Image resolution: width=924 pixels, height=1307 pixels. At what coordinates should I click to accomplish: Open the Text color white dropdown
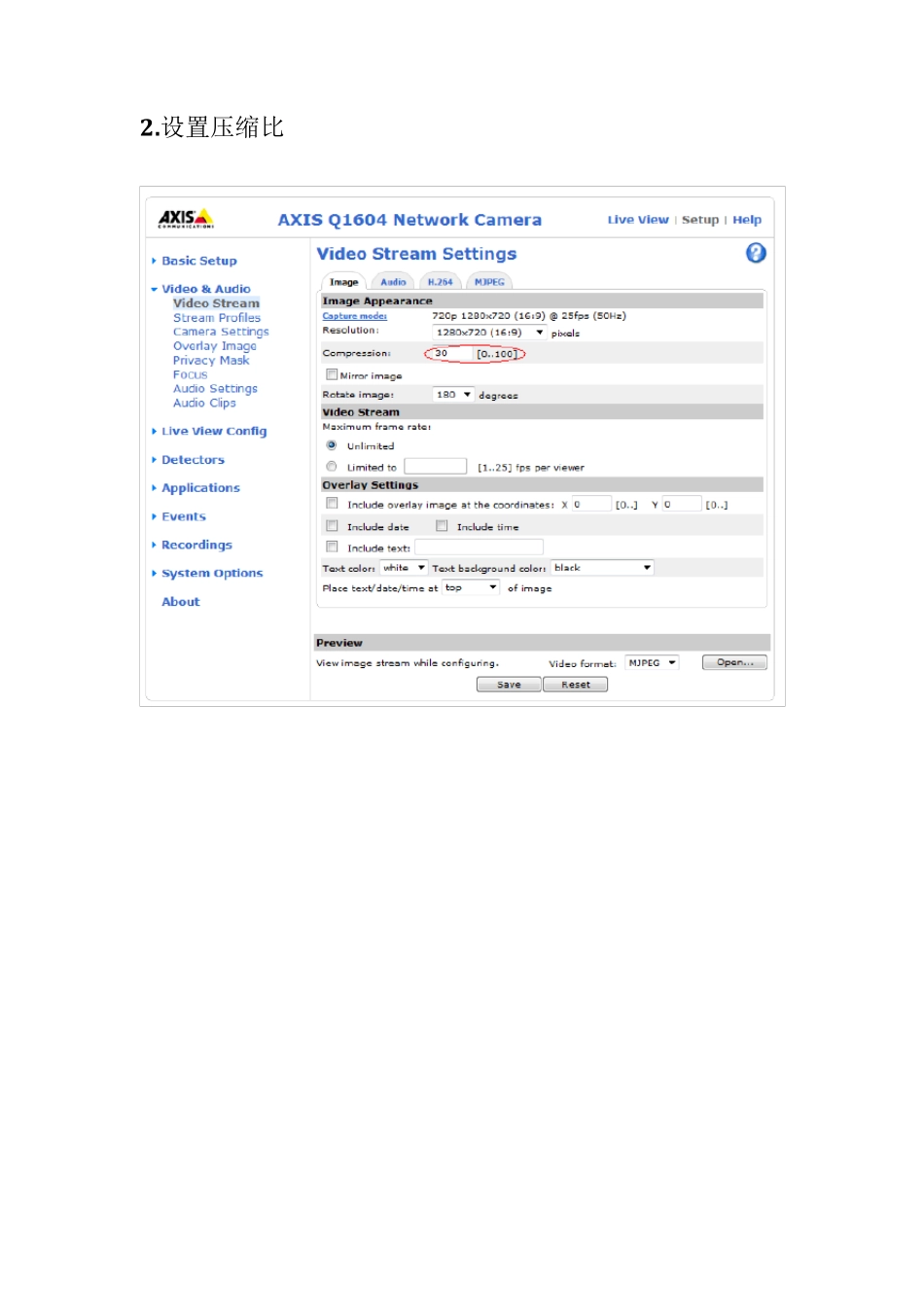404,568
